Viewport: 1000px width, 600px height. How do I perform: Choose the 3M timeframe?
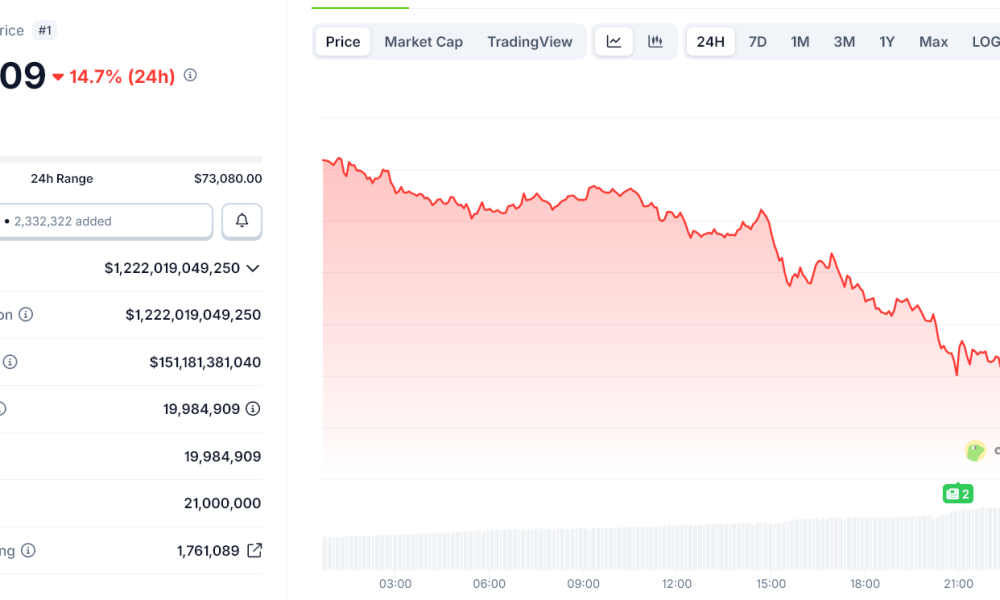pyautogui.click(x=843, y=41)
